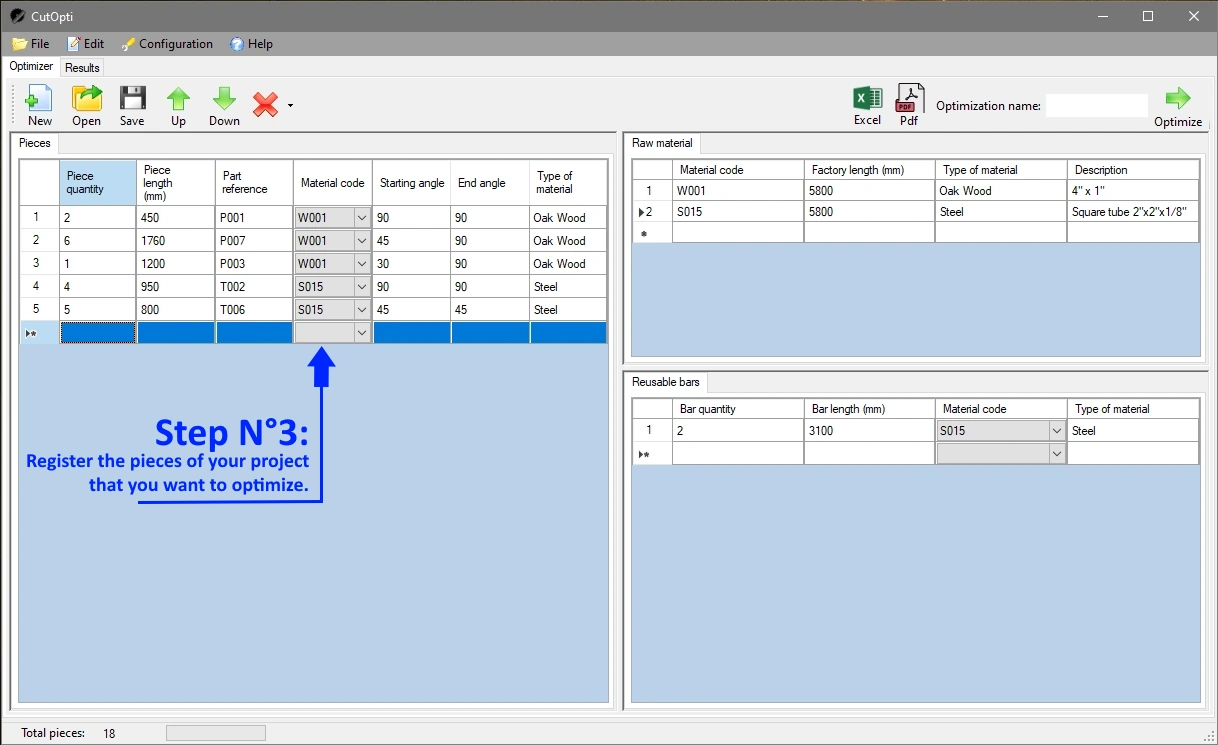
Task: Expand the S015 dropdown in Reusable bars
Action: (1056, 431)
